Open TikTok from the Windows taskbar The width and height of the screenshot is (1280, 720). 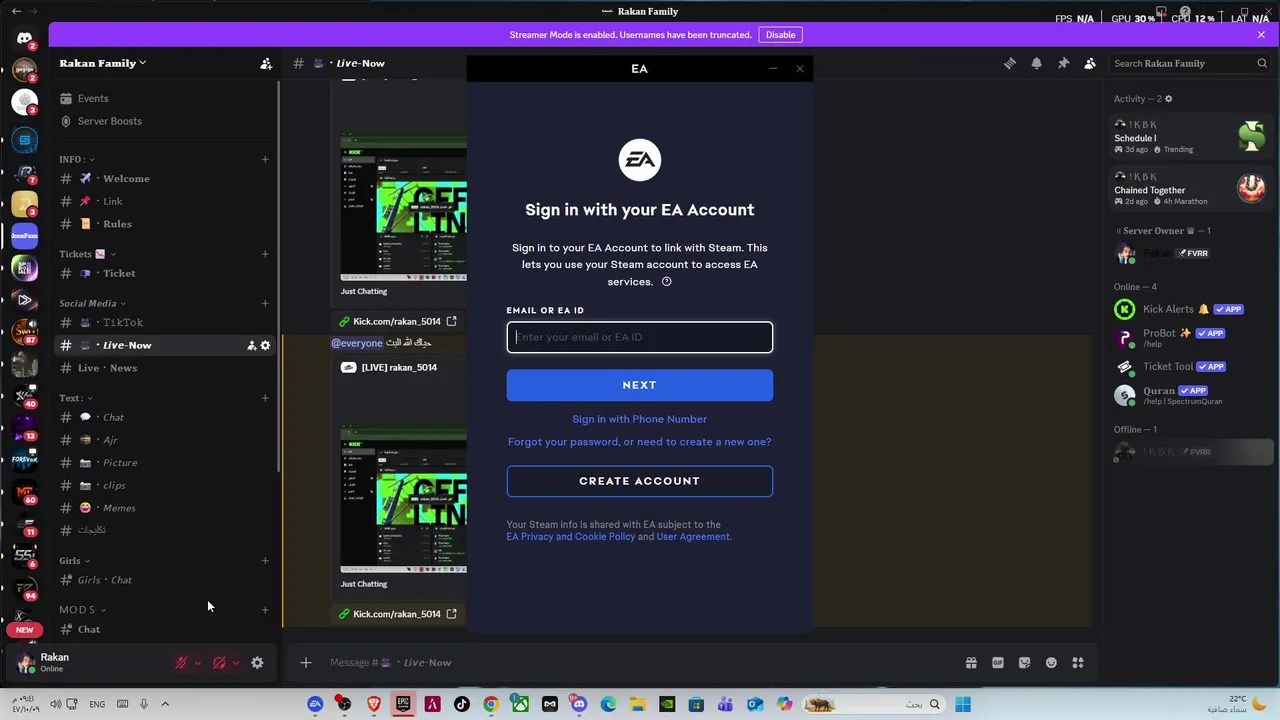(x=462, y=704)
